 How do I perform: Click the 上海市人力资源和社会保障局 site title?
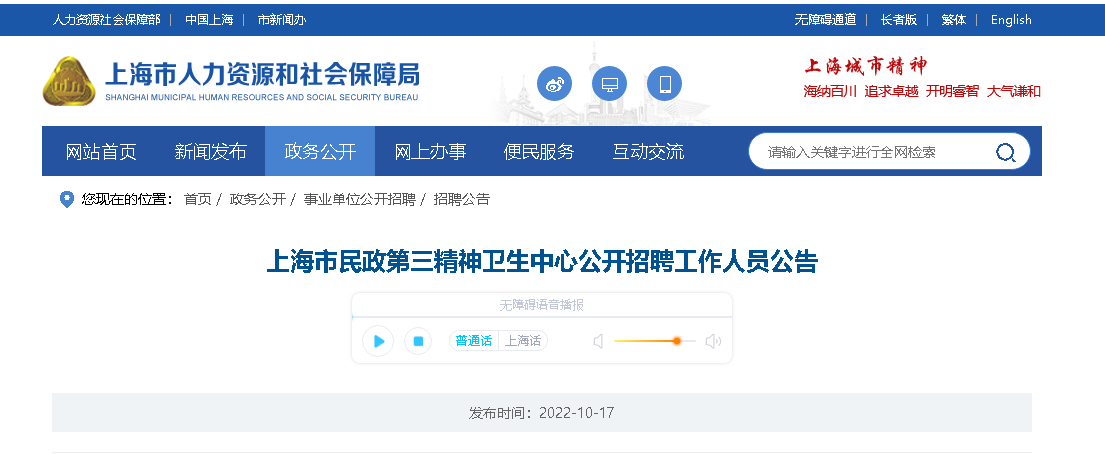tap(261, 74)
